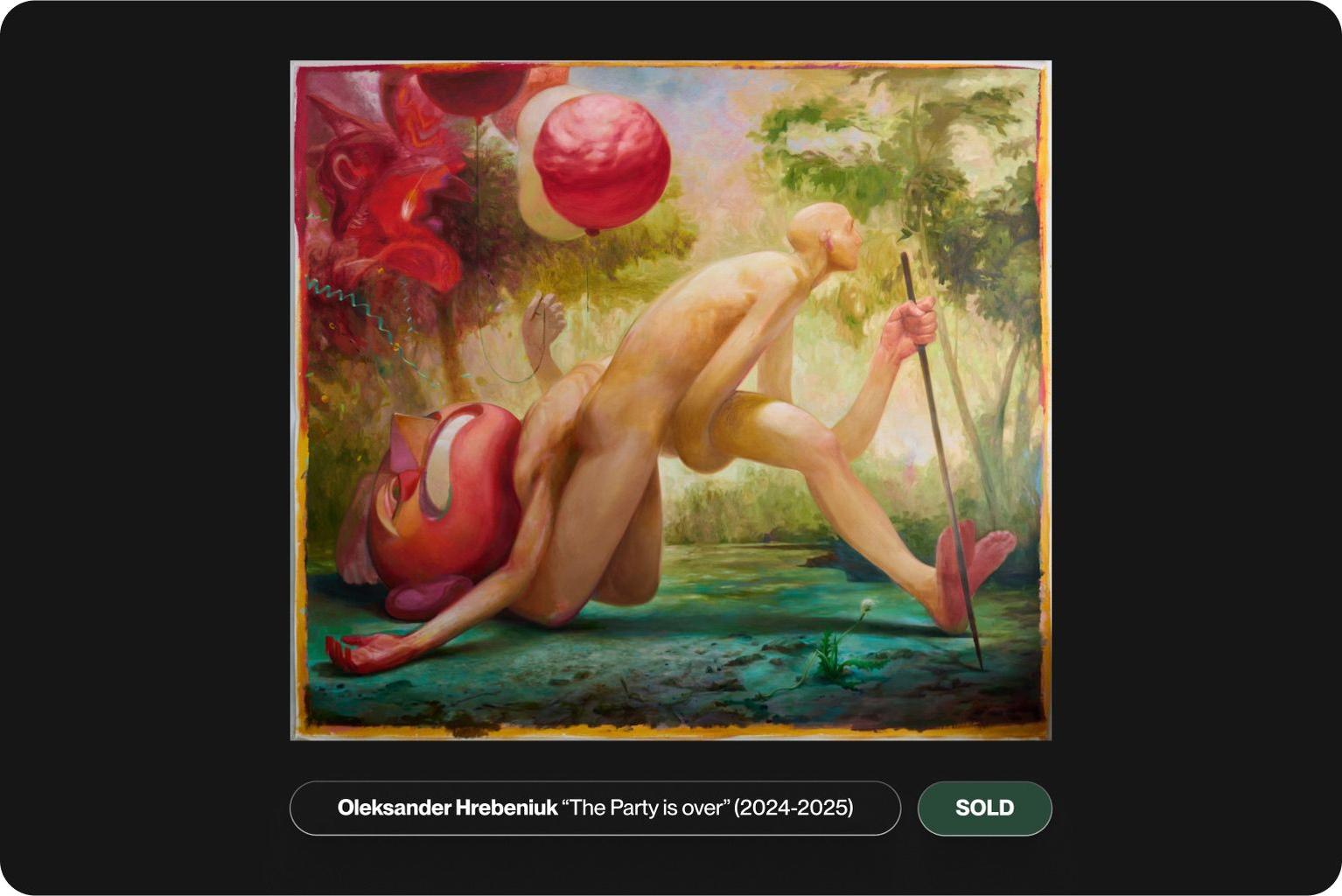Click the year range (2024-2025) text
The height and width of the screenshot is (896, 1342).
coord(793,808)
